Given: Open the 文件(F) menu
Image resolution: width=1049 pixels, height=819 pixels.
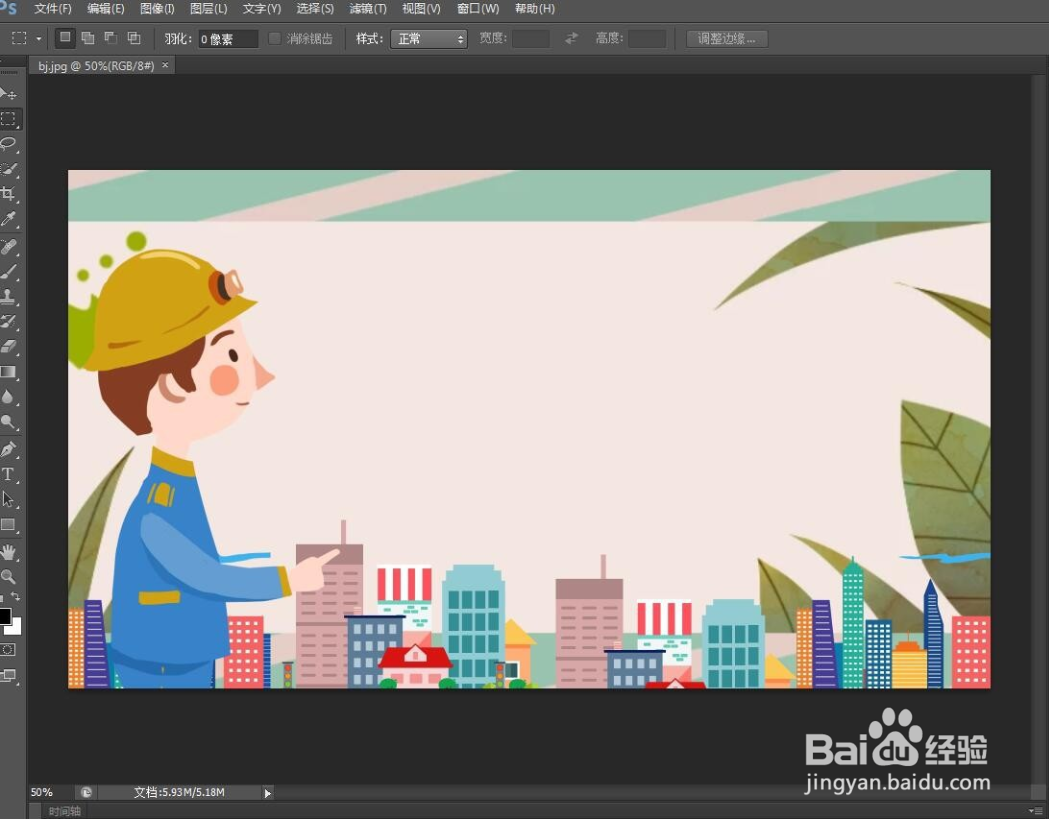Looking at the screenshot, I should coord(53,9).
